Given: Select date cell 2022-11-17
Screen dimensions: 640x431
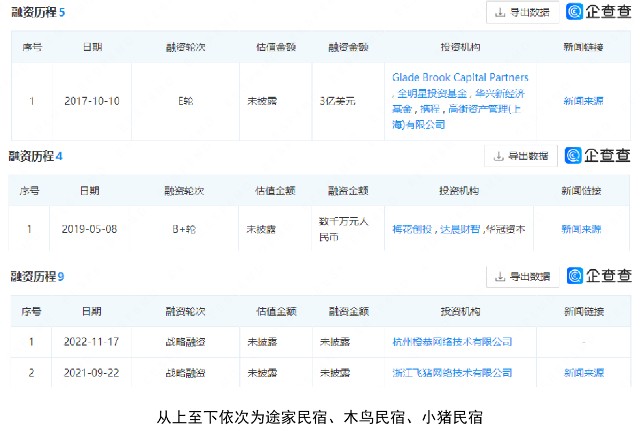Looking at the screenshot, I should point(91,342).
